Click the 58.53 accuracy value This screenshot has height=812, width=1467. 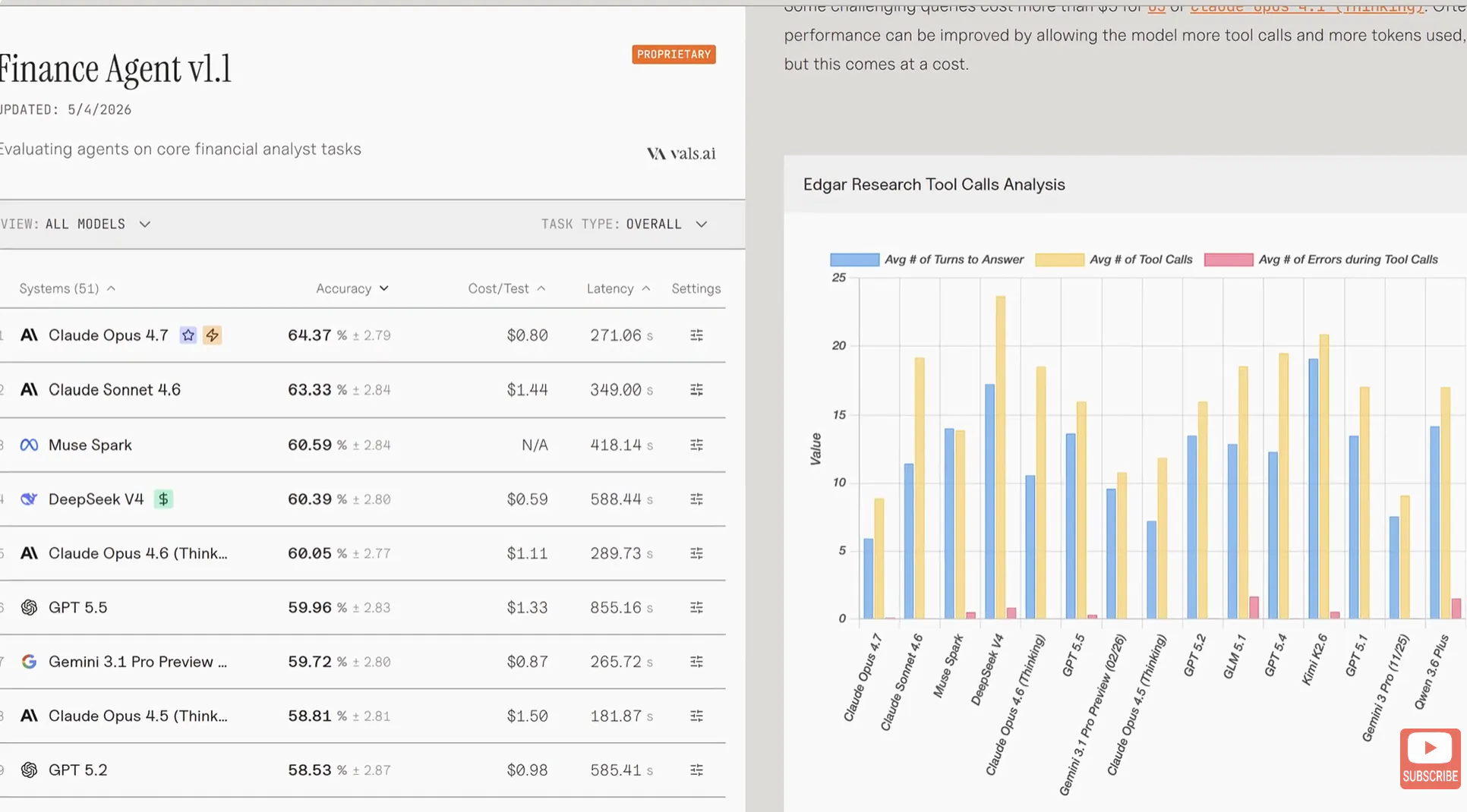coord(310,770)
